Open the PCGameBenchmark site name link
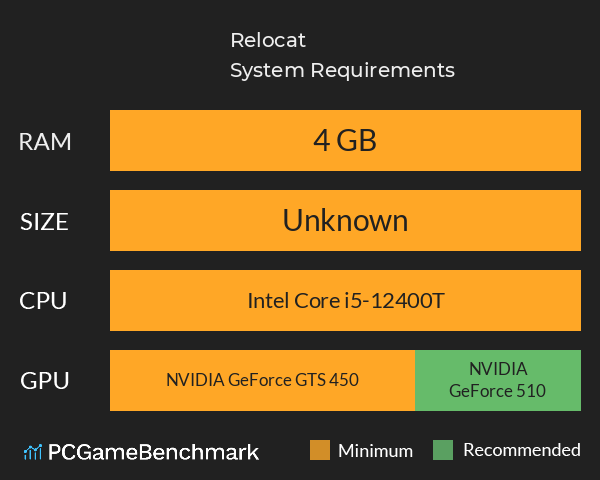 coord(153,452)
